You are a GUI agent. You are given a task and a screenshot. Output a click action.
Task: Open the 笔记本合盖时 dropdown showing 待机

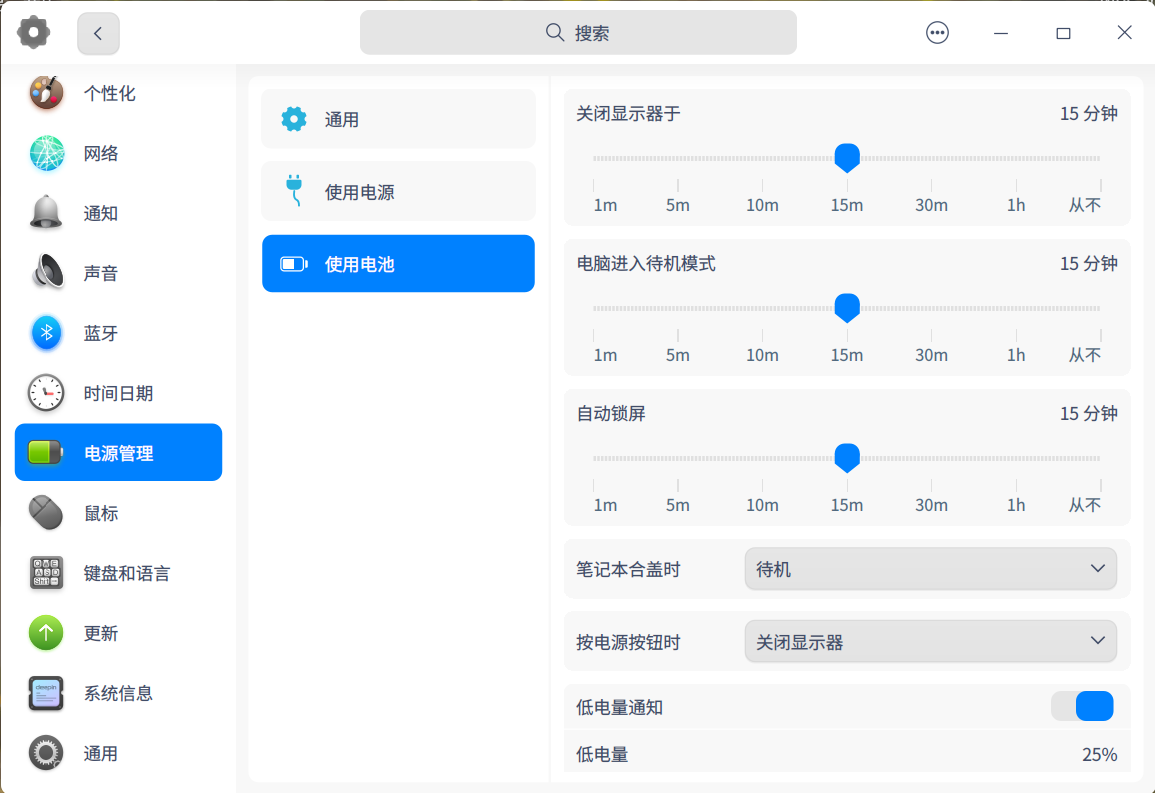[930, 569]
